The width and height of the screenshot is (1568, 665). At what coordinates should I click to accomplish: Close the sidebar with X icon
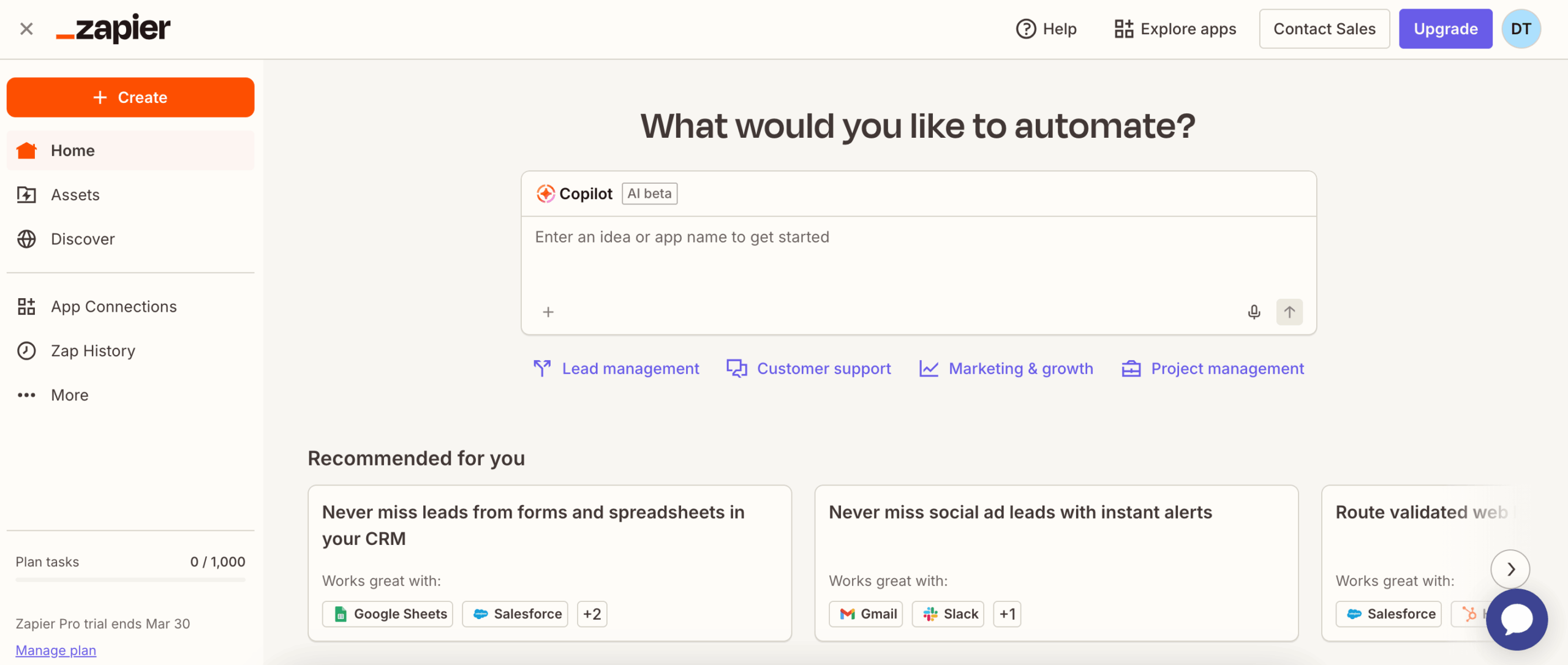pyautogui.click(x=26, y=29)
